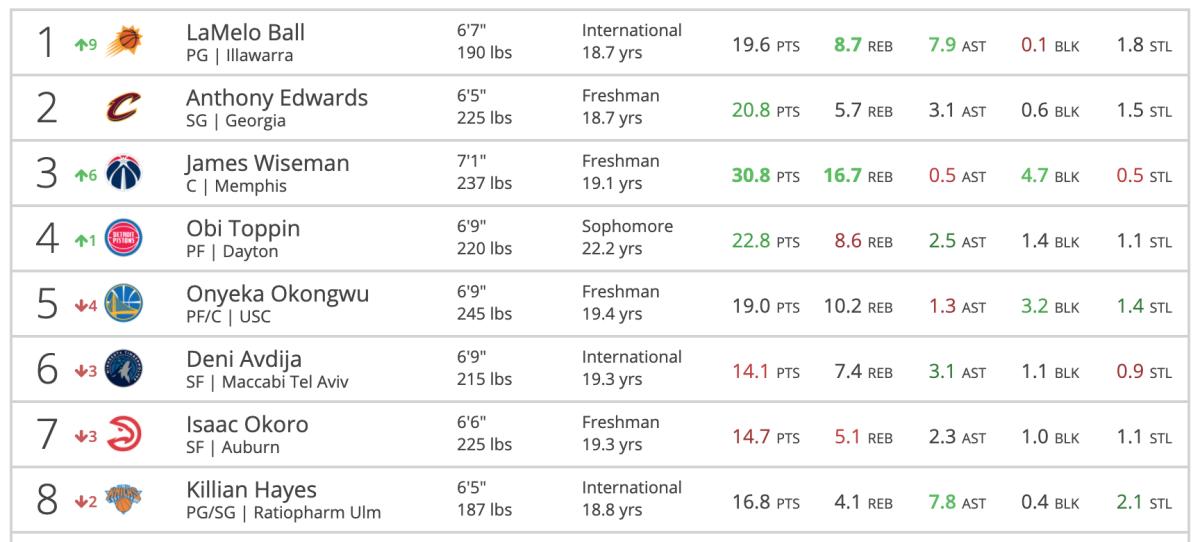The image size is (1200, 542).
Task: Click the New York Knicks logo
Action: coord(125,502)
